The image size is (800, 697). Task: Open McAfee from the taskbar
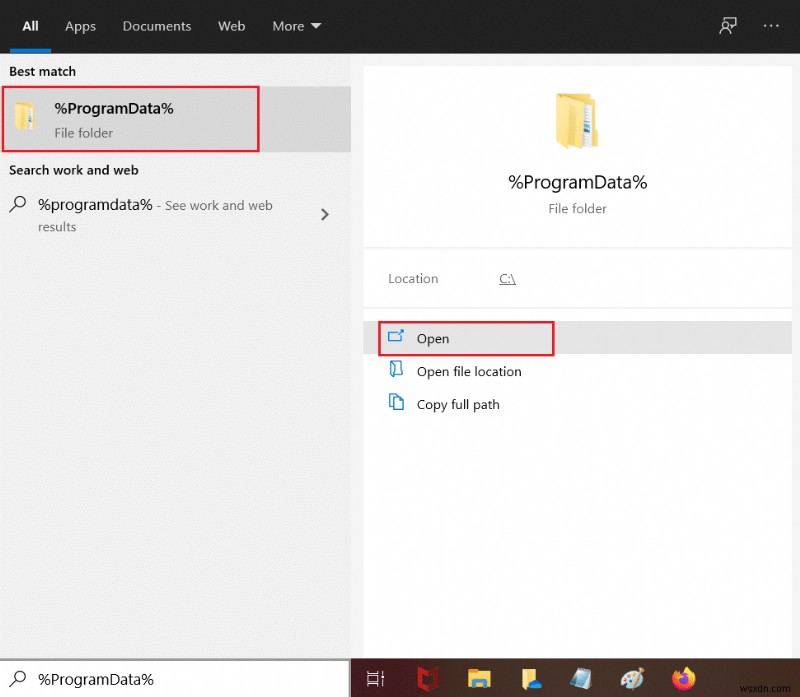click(429, 679)
